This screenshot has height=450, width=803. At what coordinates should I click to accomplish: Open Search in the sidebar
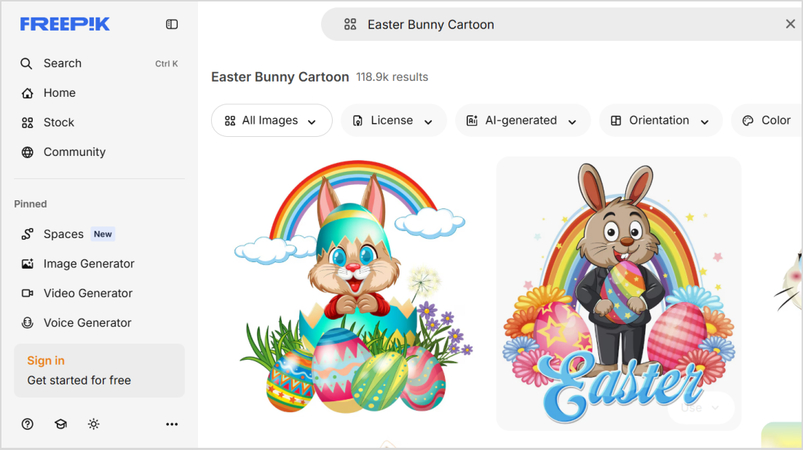pos(62,63)
